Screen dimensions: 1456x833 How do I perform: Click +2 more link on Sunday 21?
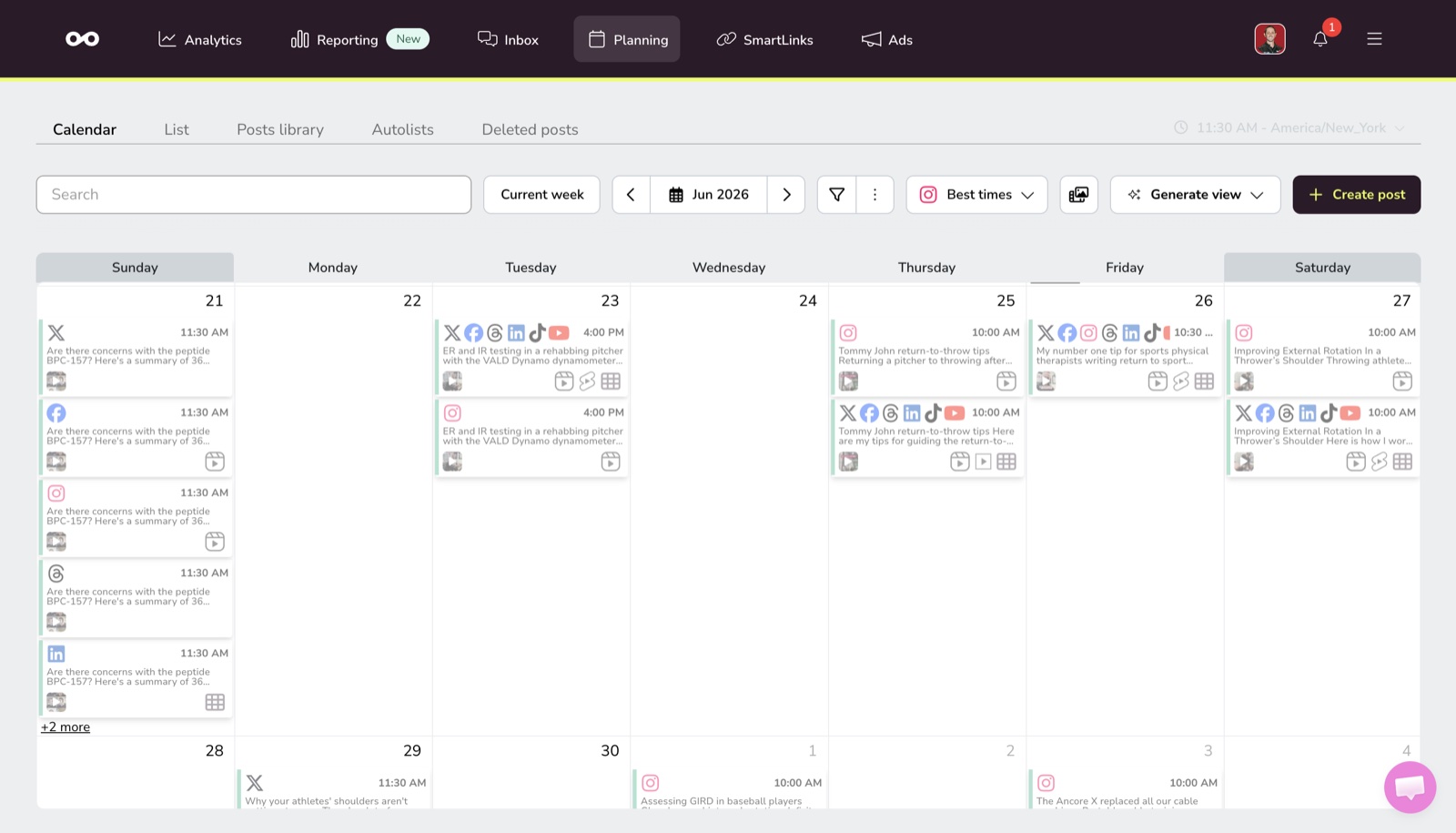point(66,726)
